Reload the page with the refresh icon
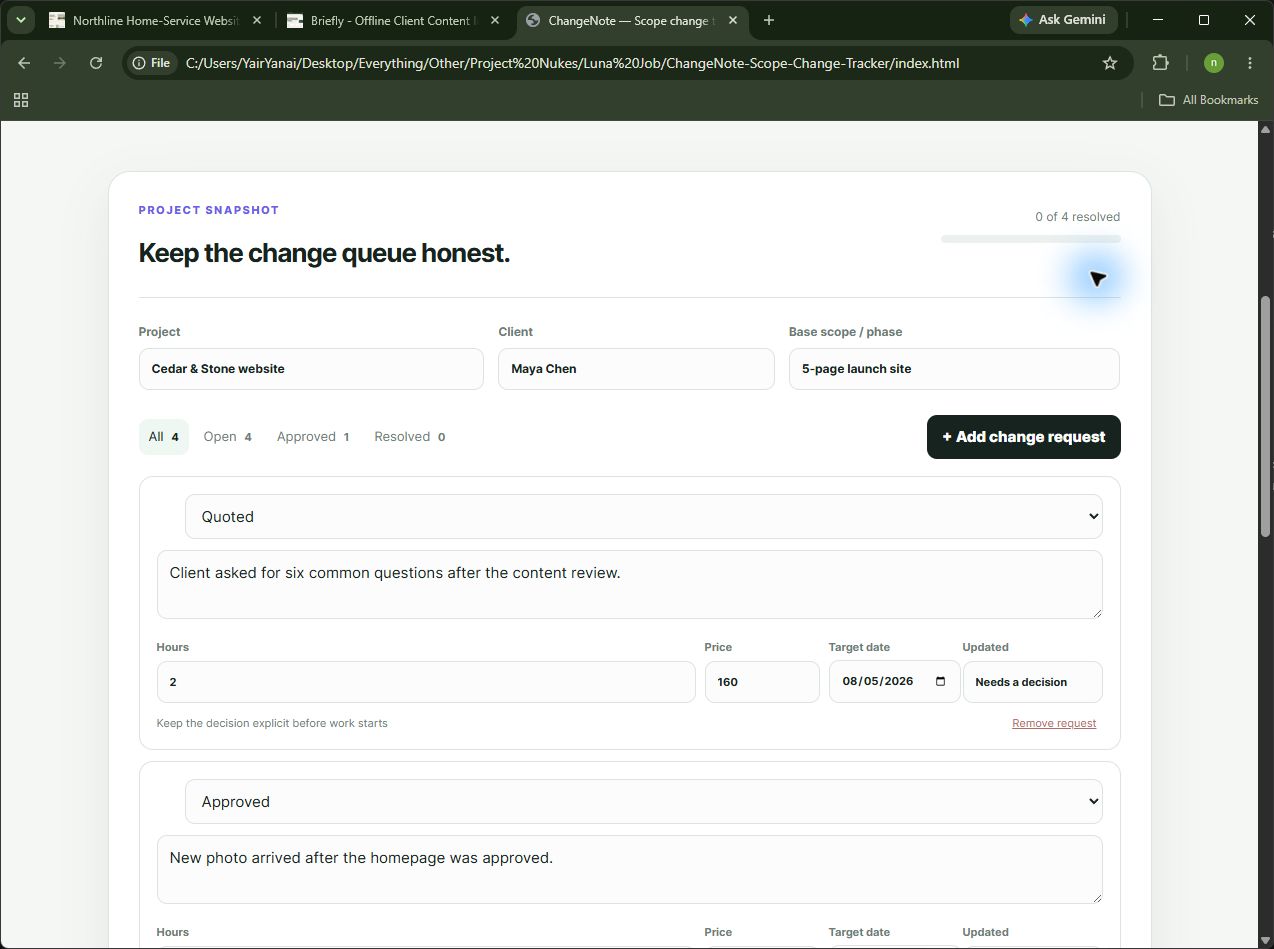This screenshot has width=1274, height=949. click(96, 63)
